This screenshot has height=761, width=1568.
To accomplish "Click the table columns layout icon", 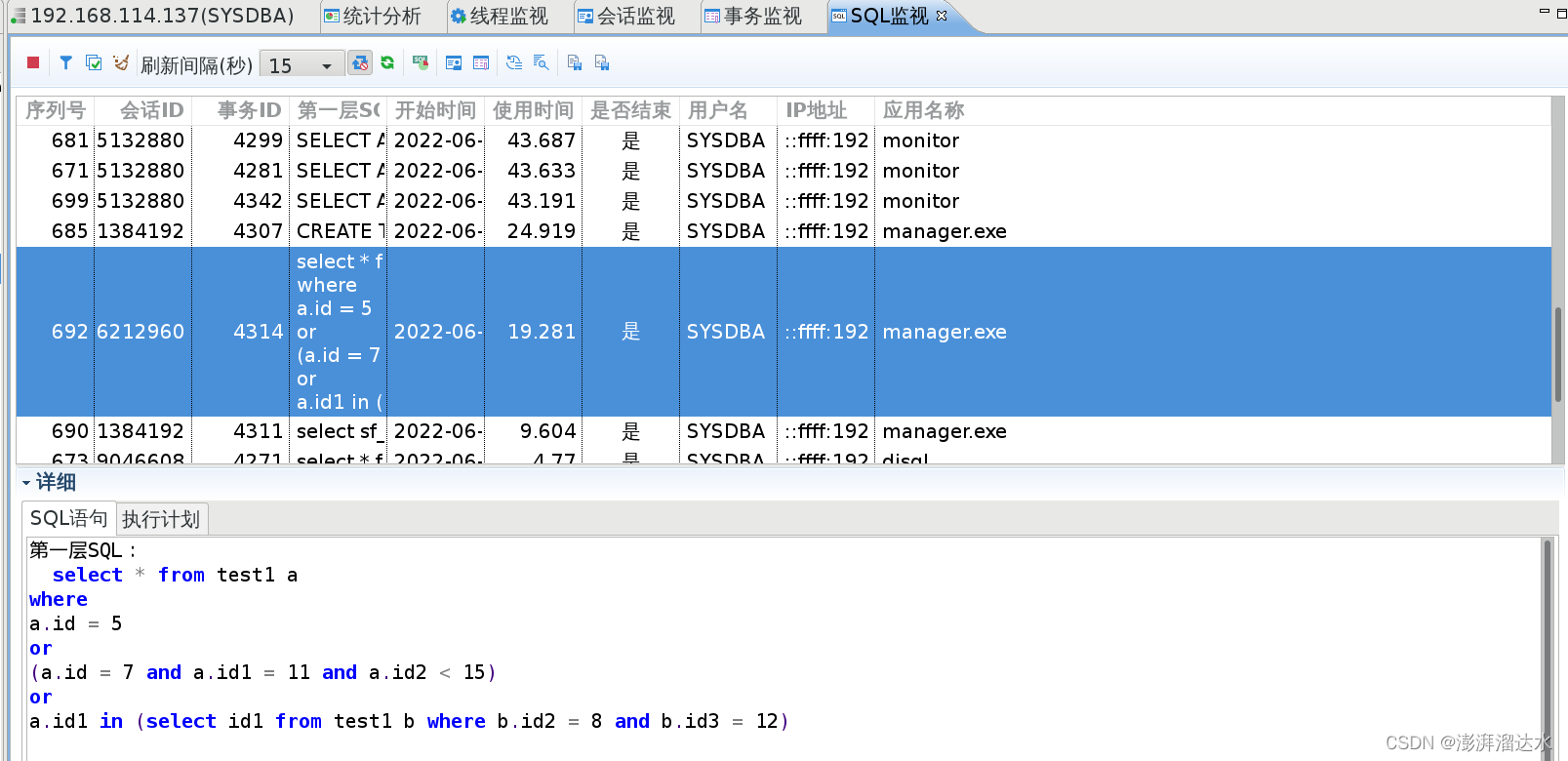I will (x=481, y=63).
